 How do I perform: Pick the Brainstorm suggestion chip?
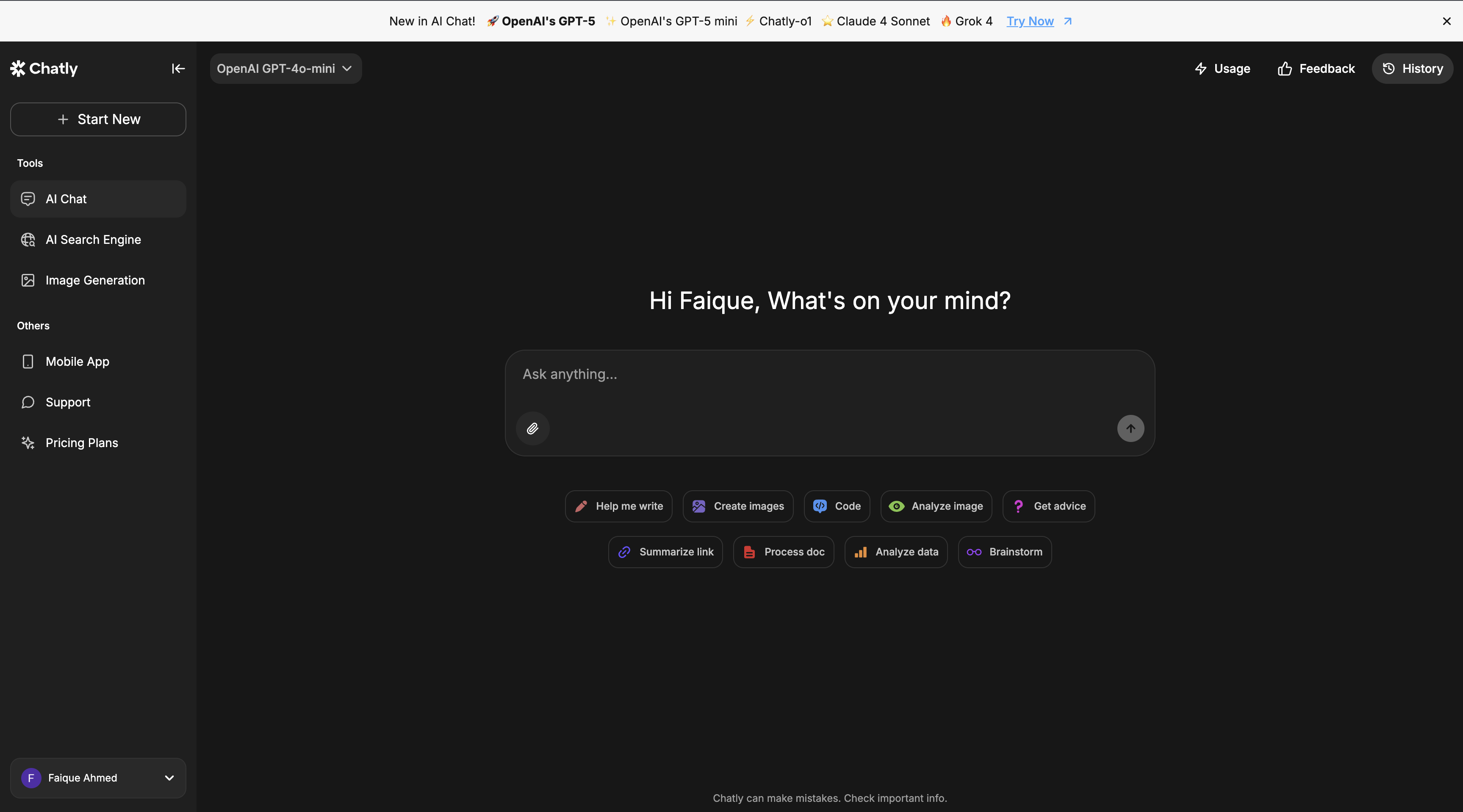(1004, 552)
